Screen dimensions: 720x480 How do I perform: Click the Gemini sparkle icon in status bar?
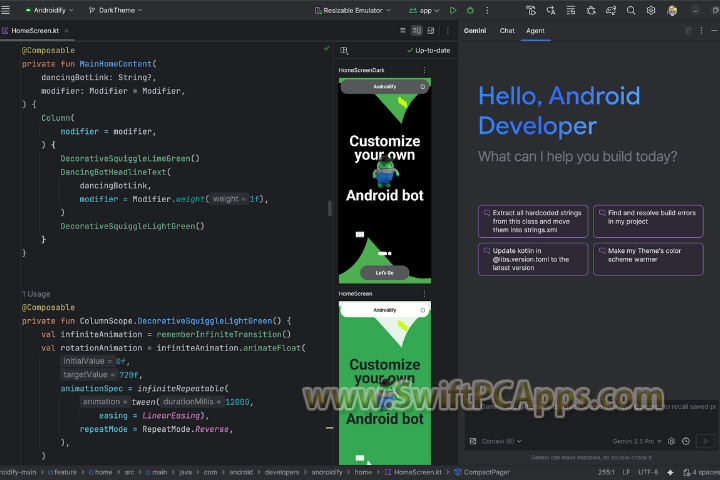(x=670, y=472)
